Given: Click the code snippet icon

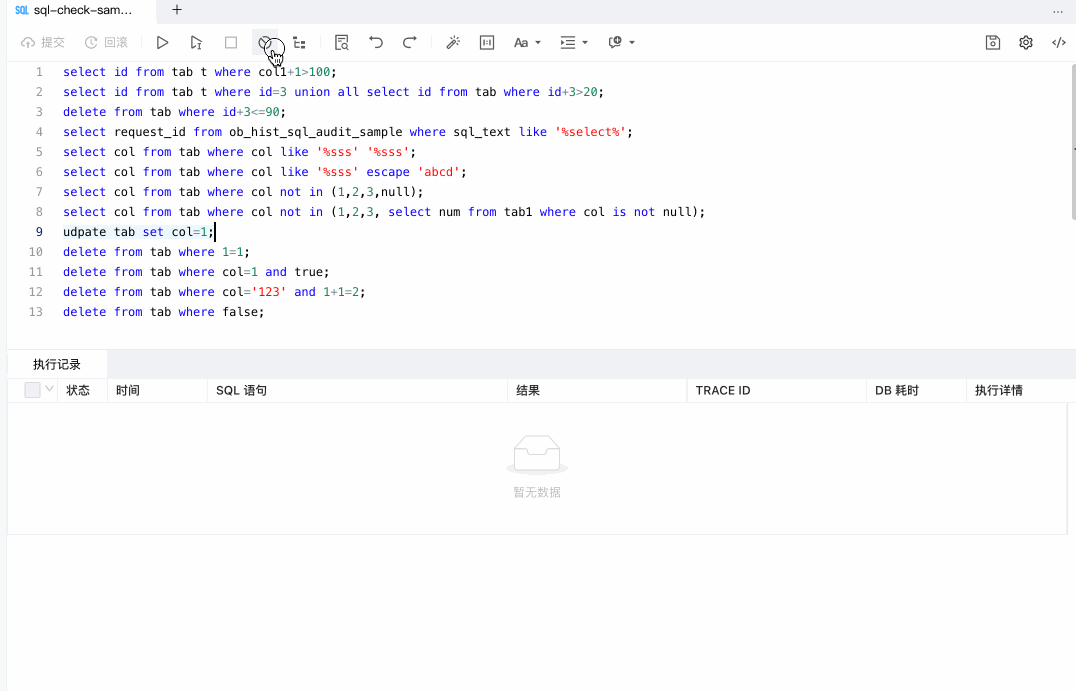Looking at the screenshot, I should pyautogui.click(x=1059, y=43).
